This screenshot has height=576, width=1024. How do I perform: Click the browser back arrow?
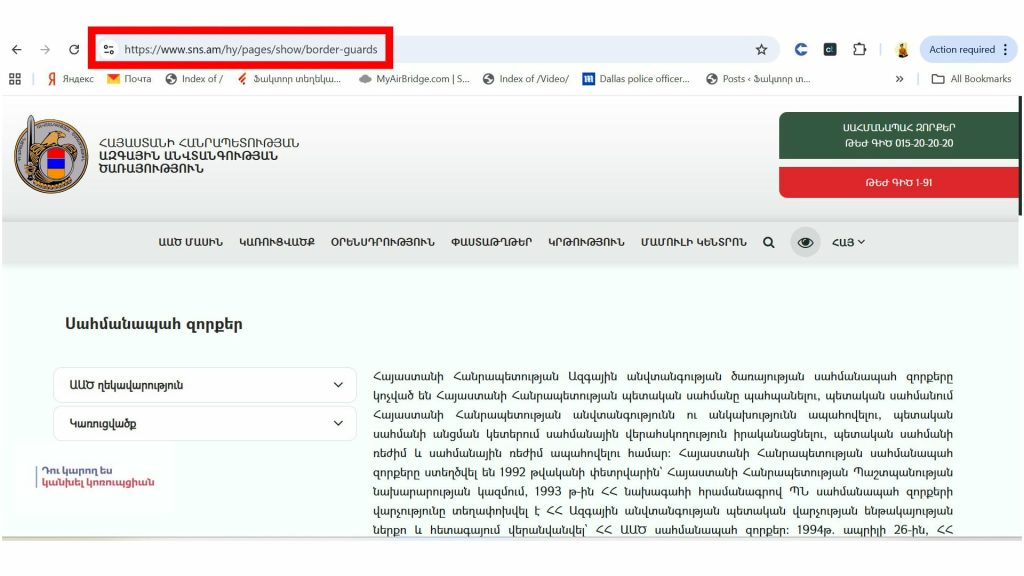[17, 49]
